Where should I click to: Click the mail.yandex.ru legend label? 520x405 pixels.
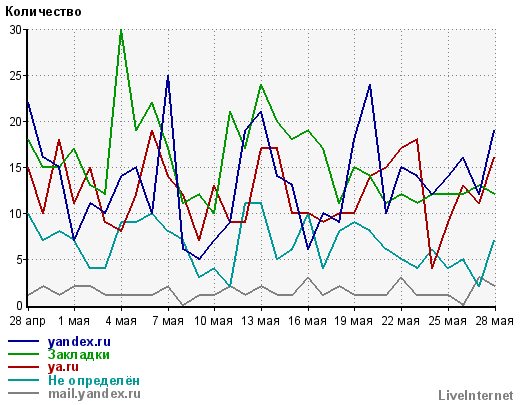(x=94, y=394)
